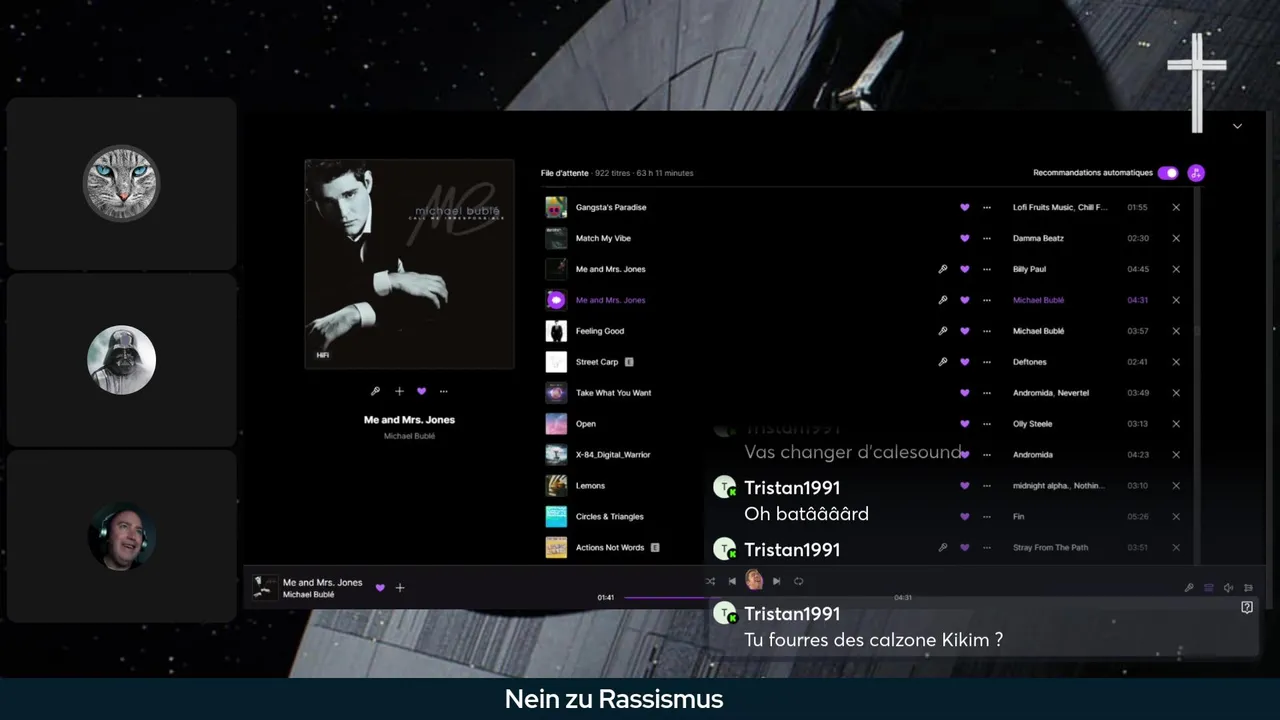Open Andromida, Nevertel artist link
The image size is (1280, 720).
(x=1051, y=393)
